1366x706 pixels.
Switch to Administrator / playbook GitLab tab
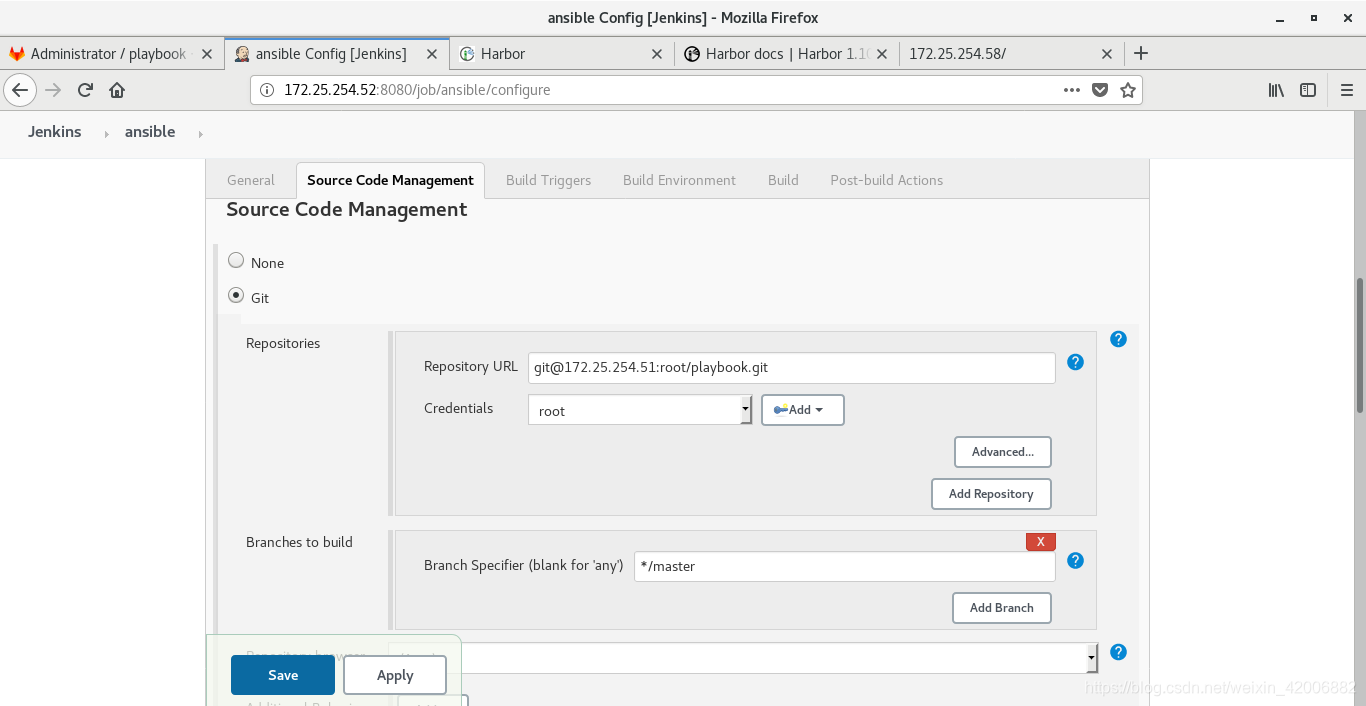click(x=108, y=54)
